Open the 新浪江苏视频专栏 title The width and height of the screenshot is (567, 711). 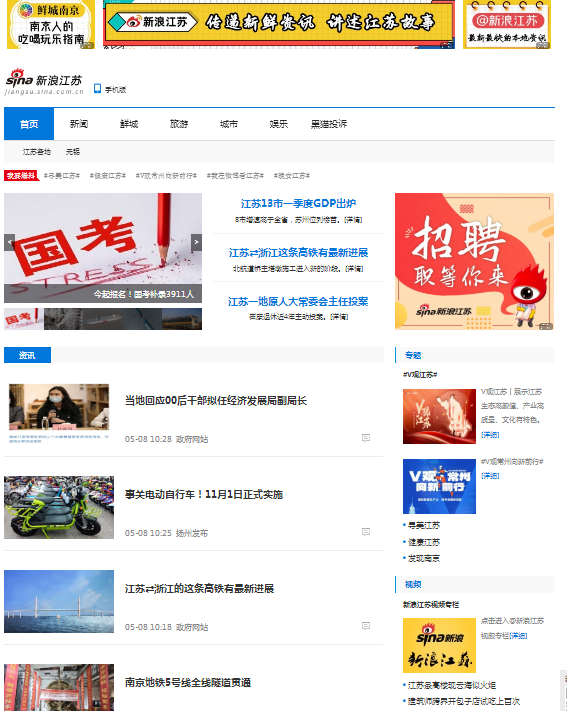click(431, 604)
